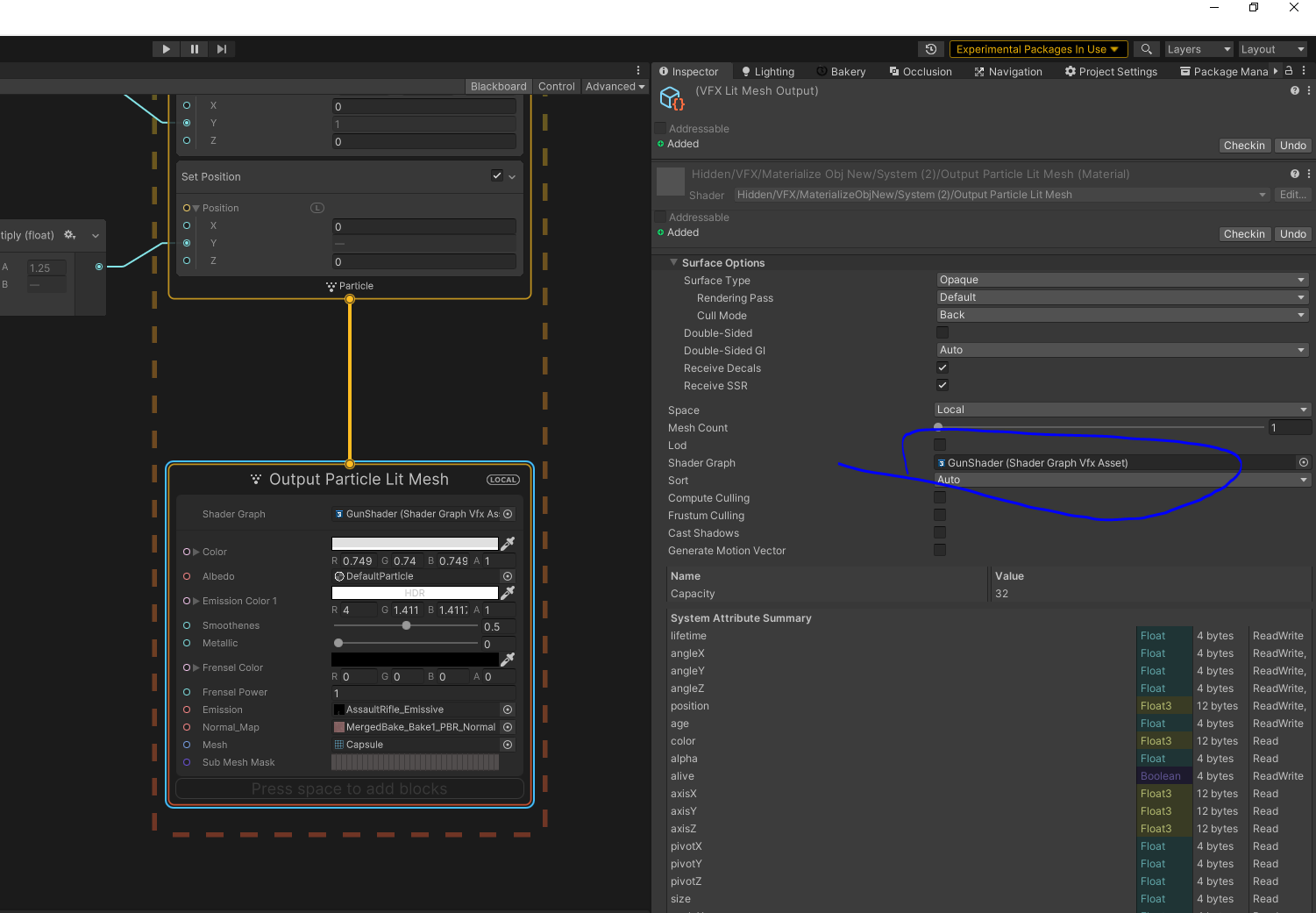
Task: Switch to the Lighting tab
Action: [x=768, y=72]
